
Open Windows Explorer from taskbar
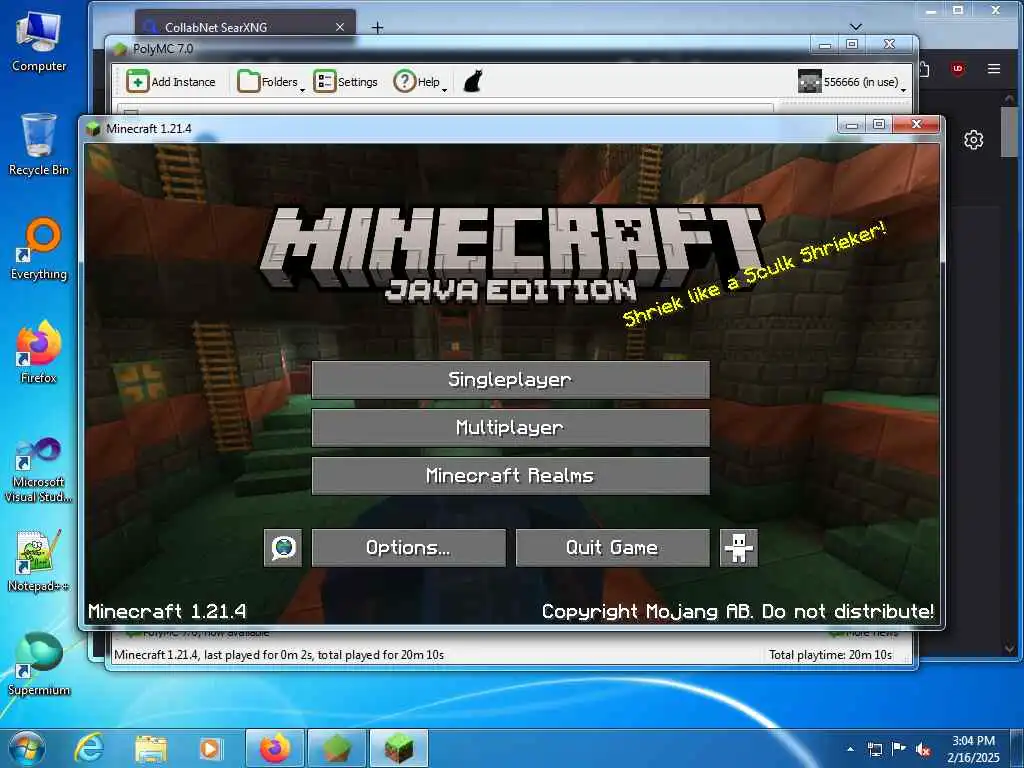point(151,748)
